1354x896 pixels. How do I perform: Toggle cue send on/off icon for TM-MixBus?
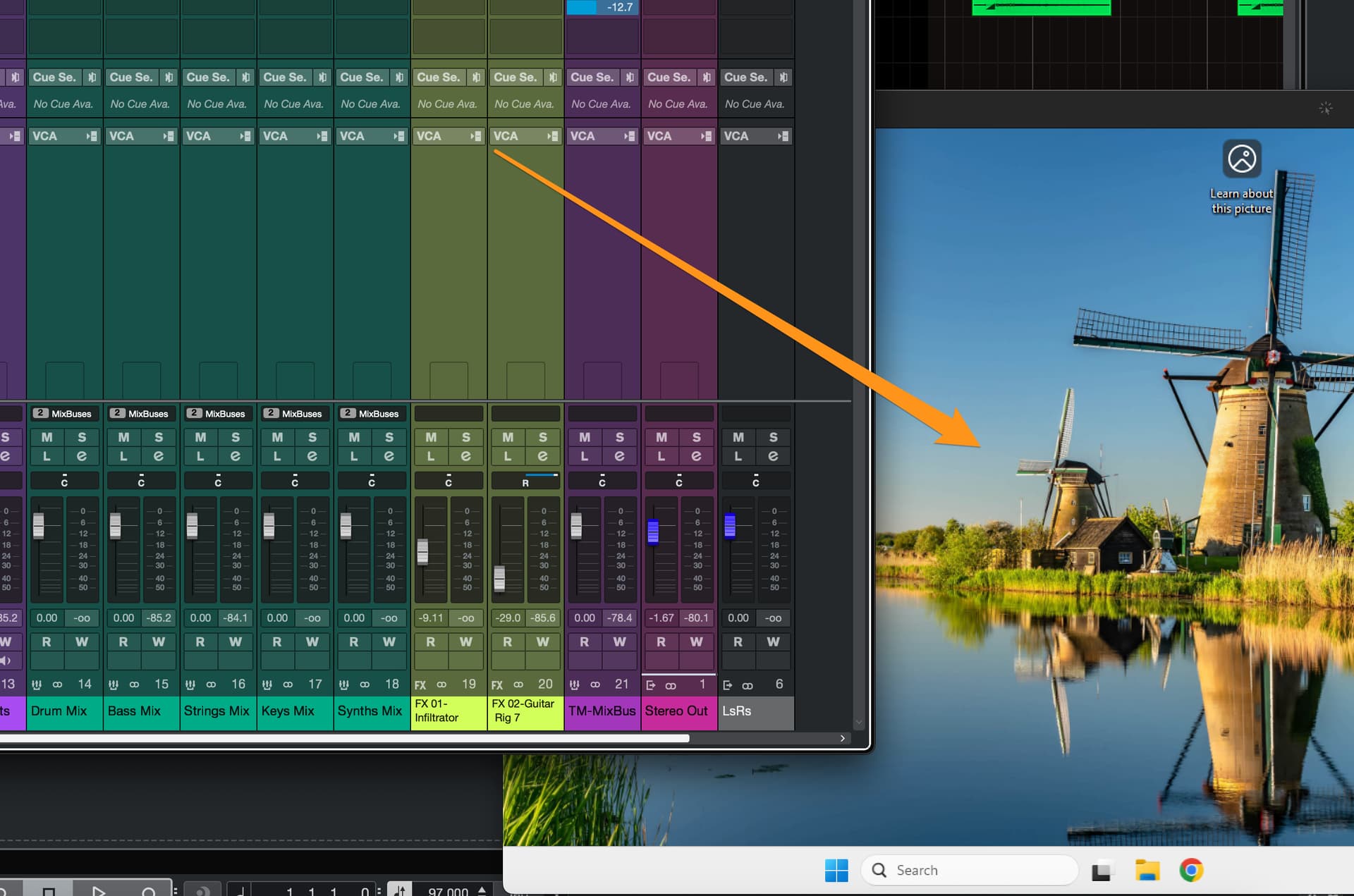tap(630, 77)
